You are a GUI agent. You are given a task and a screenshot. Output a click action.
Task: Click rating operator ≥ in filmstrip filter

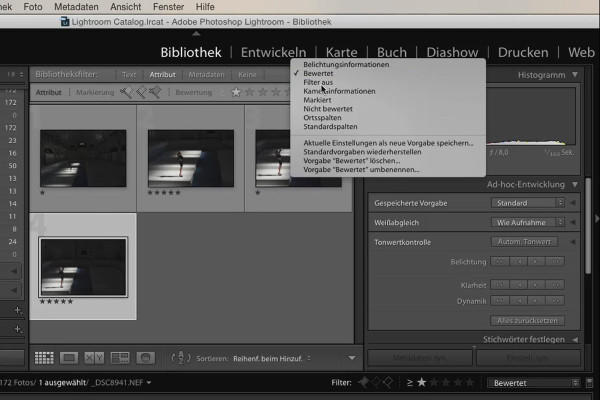click(x=409, y=382)
